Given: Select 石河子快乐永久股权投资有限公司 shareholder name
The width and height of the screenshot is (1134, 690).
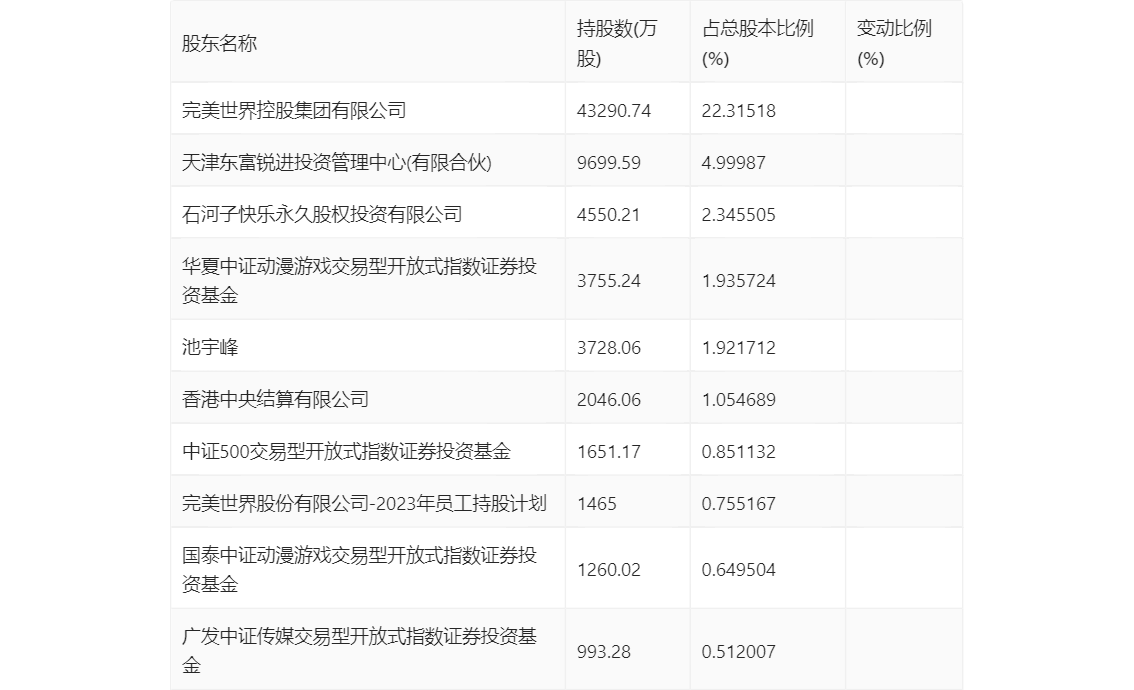Looking at the screenshot, I should (x=322, y=214).
